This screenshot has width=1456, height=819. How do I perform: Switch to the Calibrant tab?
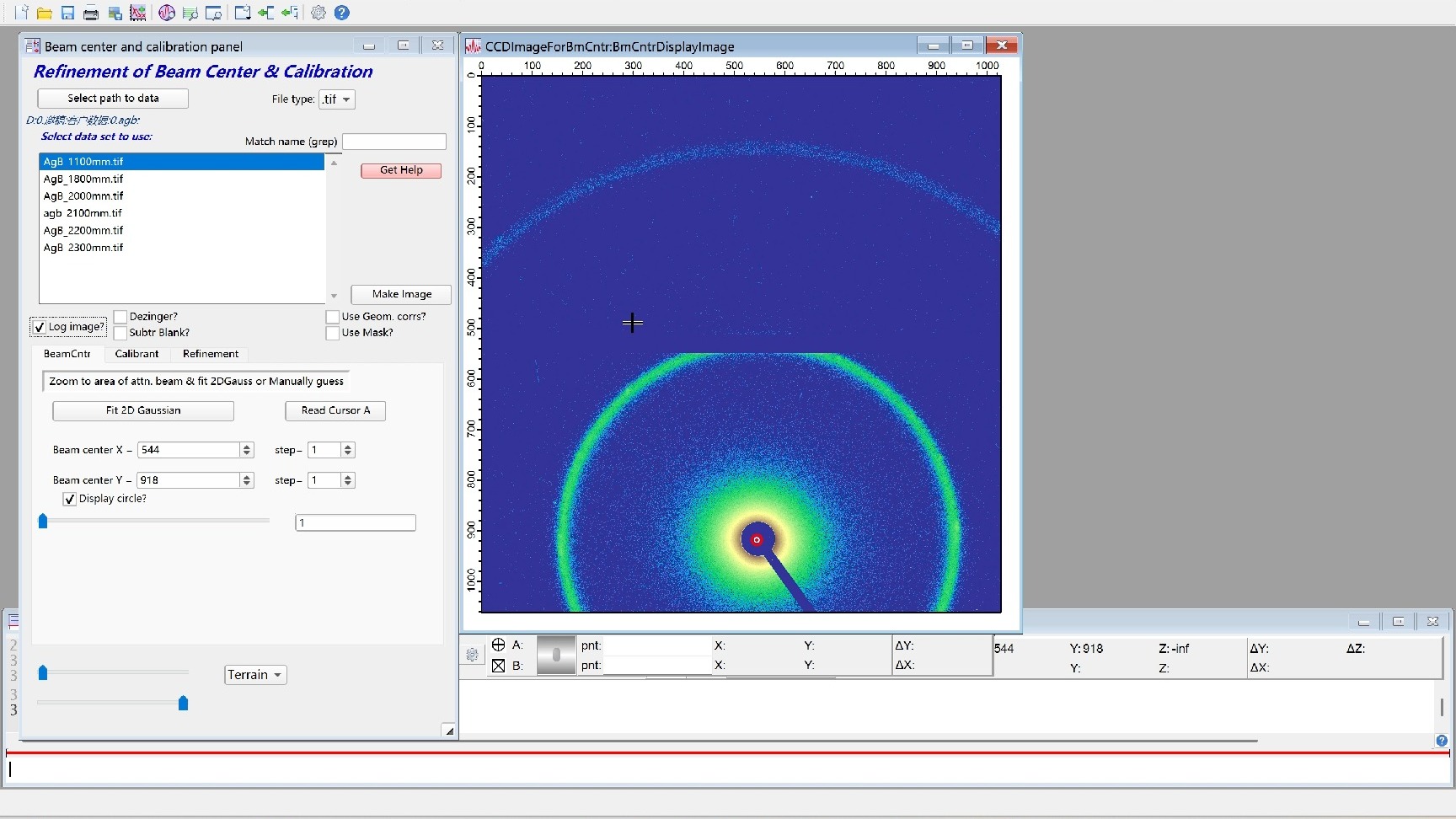(x=136, y=354)
